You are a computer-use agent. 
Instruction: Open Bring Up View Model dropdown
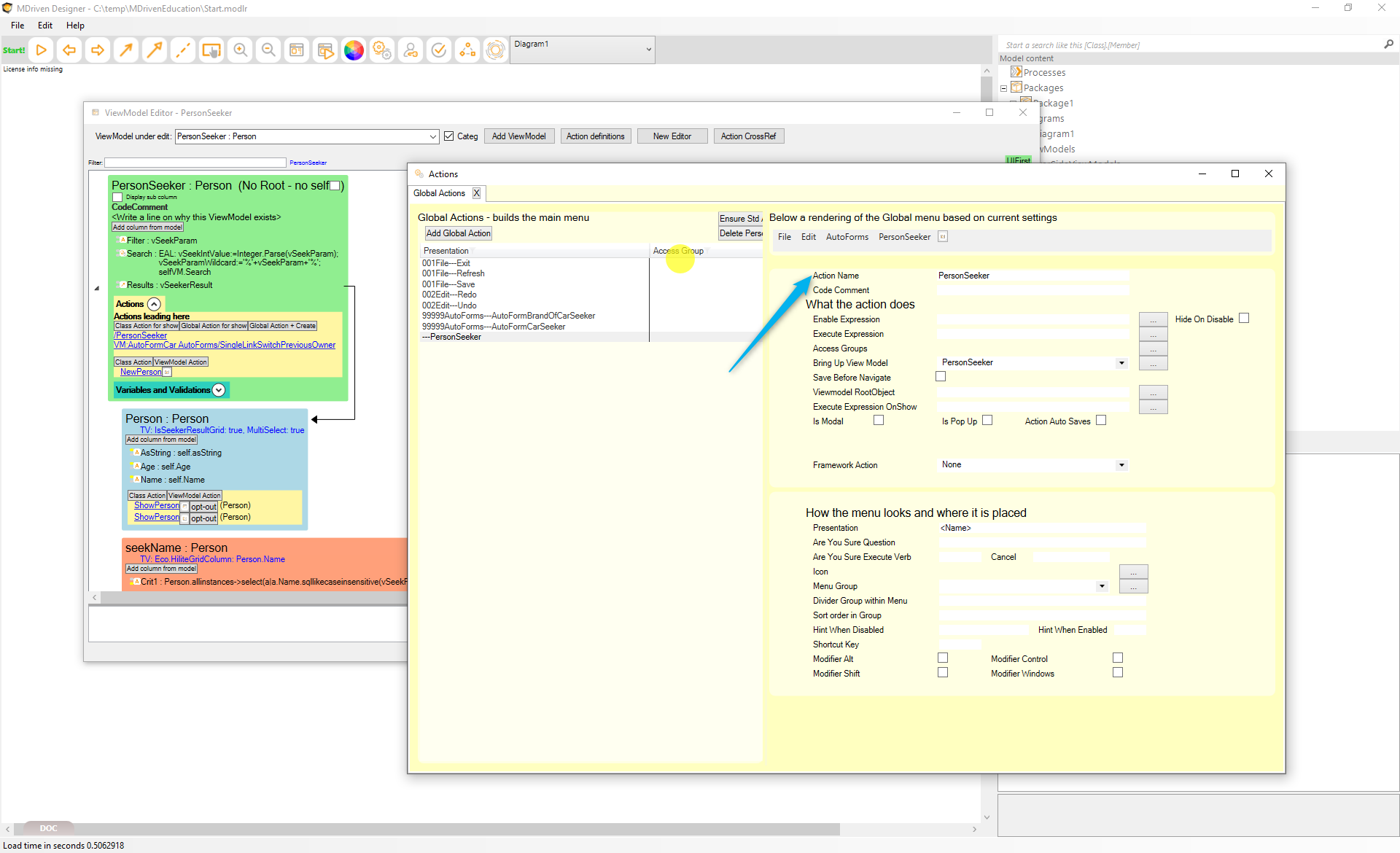(x=1121, y=363)
